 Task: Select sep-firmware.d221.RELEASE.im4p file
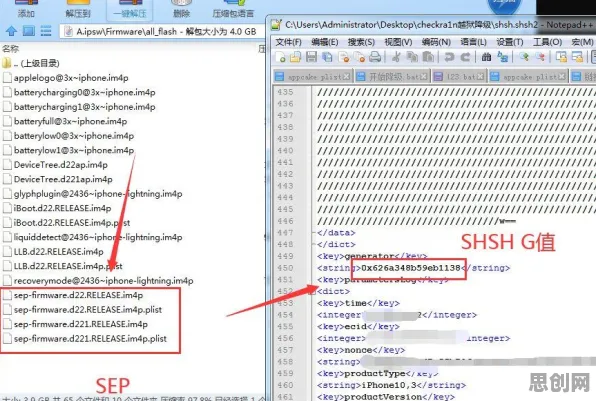click(75, 324)
